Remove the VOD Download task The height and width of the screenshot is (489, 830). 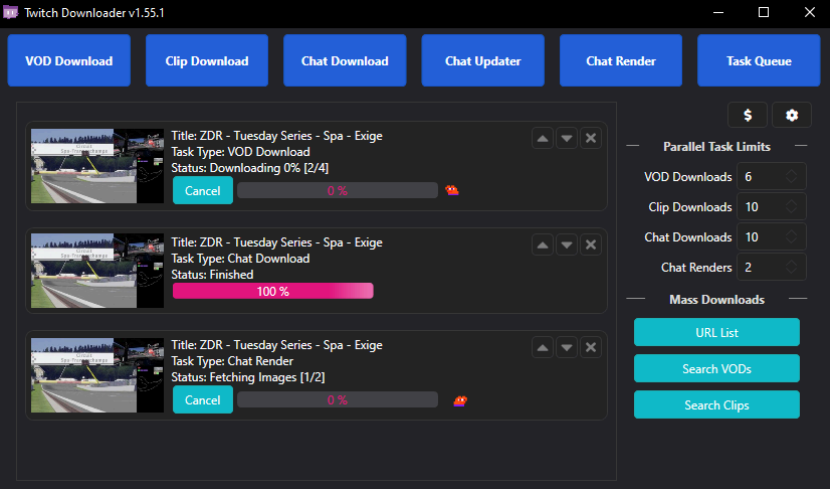[x=591, y=139]
